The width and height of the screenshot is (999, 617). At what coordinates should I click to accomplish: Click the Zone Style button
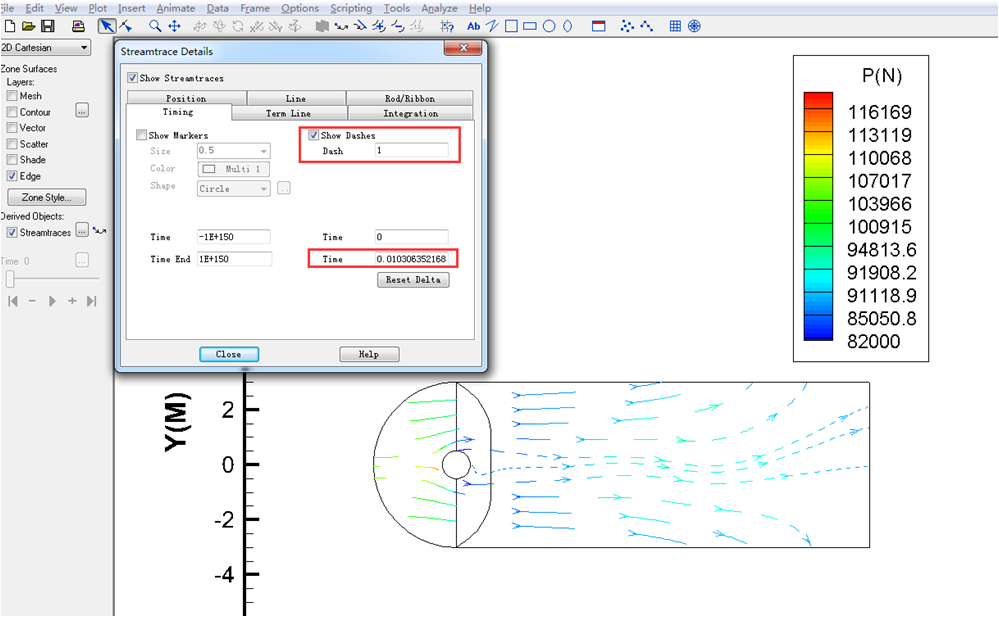47,198
